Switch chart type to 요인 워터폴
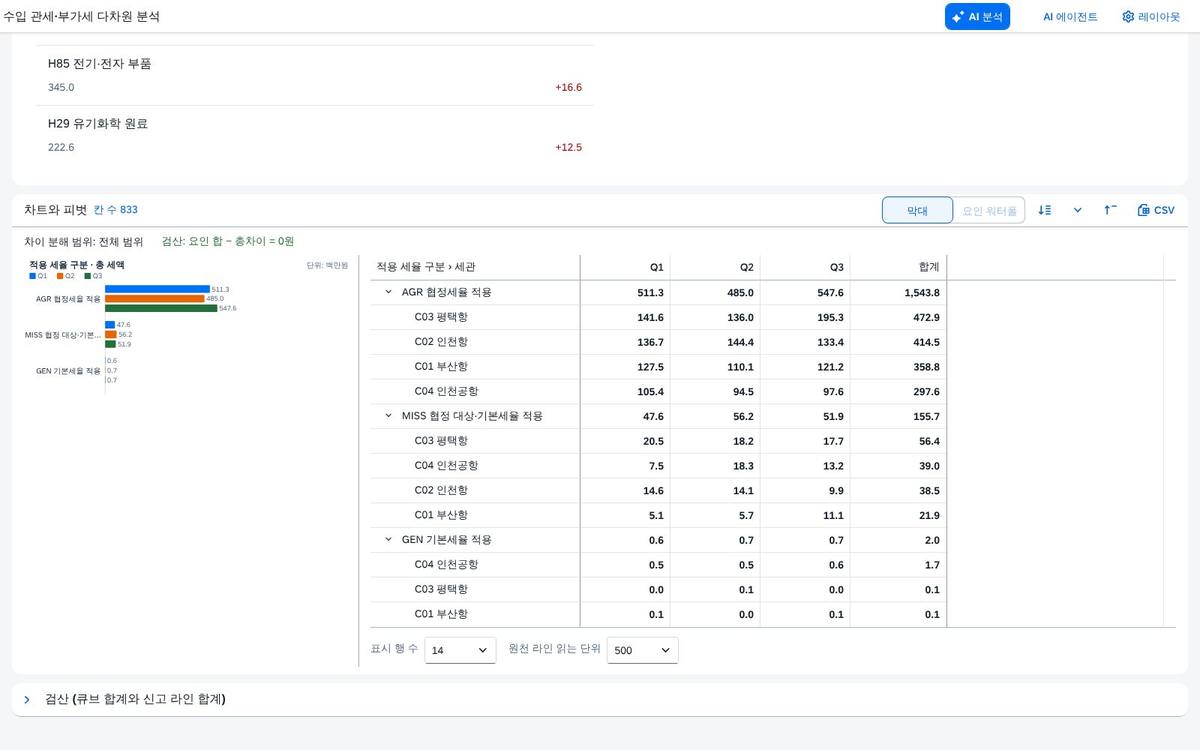This screenshot has height=750, width=1200. [x=989, y=210]
